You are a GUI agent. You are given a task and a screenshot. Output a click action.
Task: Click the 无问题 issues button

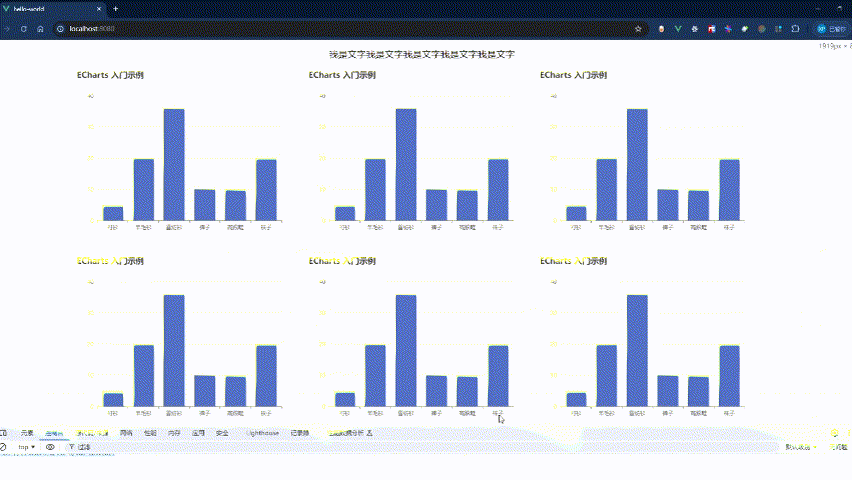(838, 447)
